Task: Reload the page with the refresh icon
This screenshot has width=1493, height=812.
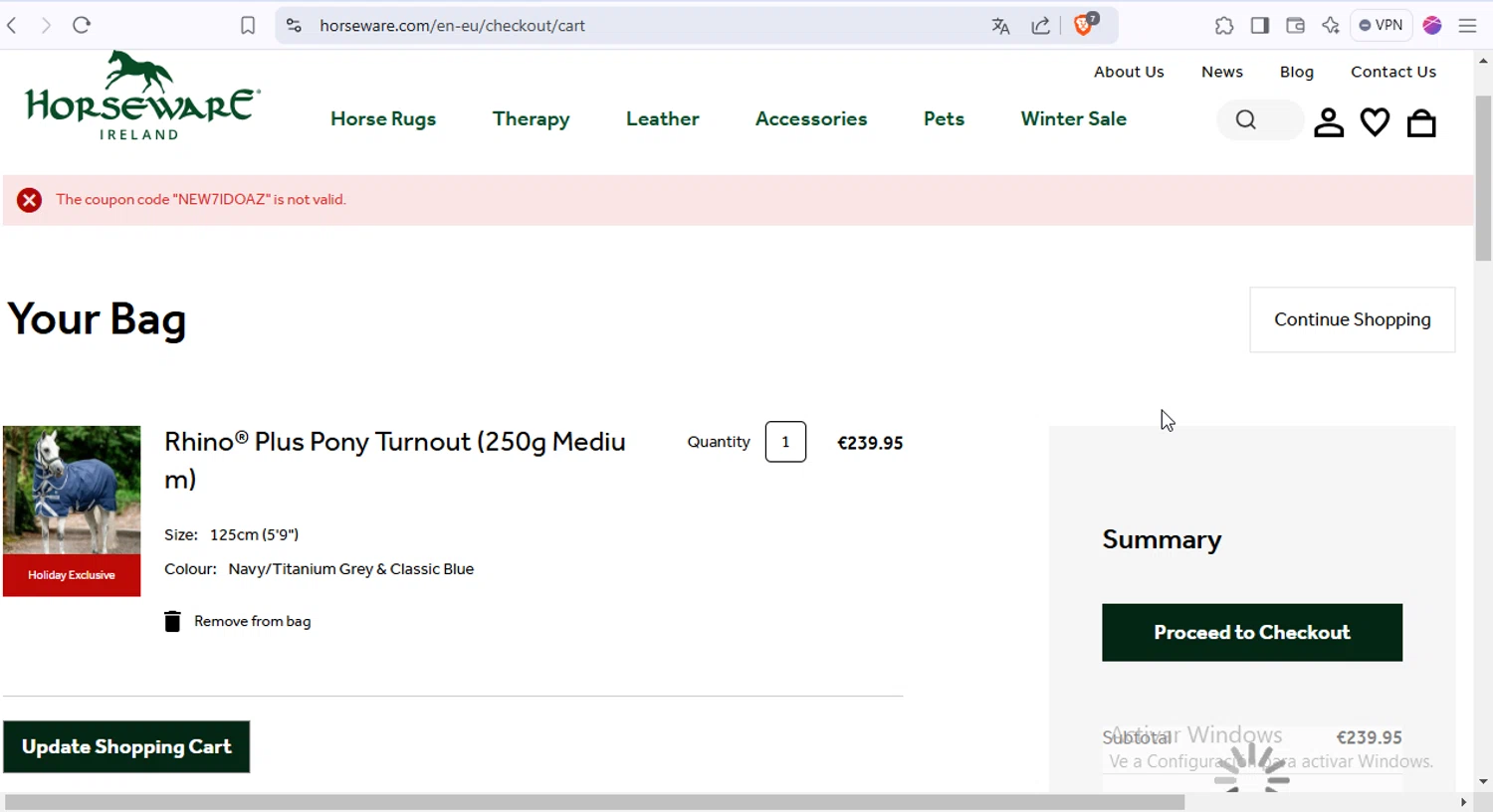Action: pyautogui.click(x=82, y=26)
